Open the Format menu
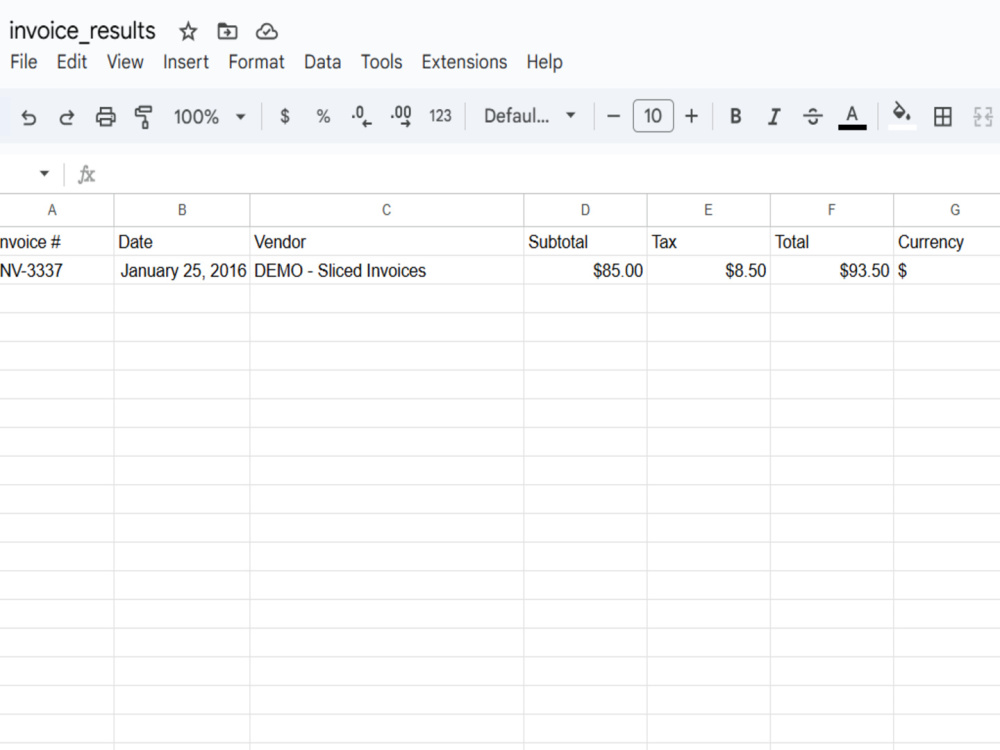 point(256,62)
